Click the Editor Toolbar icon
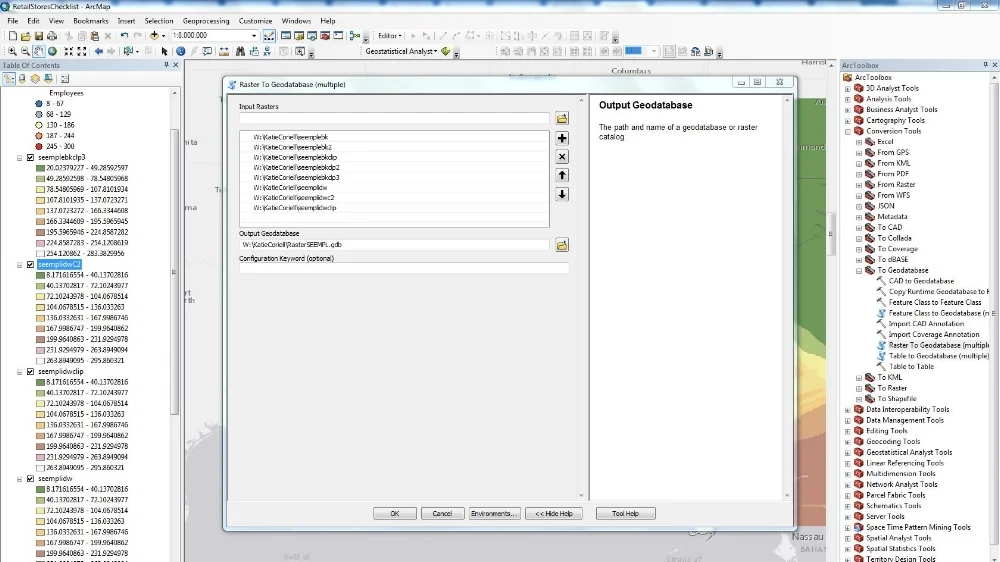1000x562 pixels. [269, 36]
